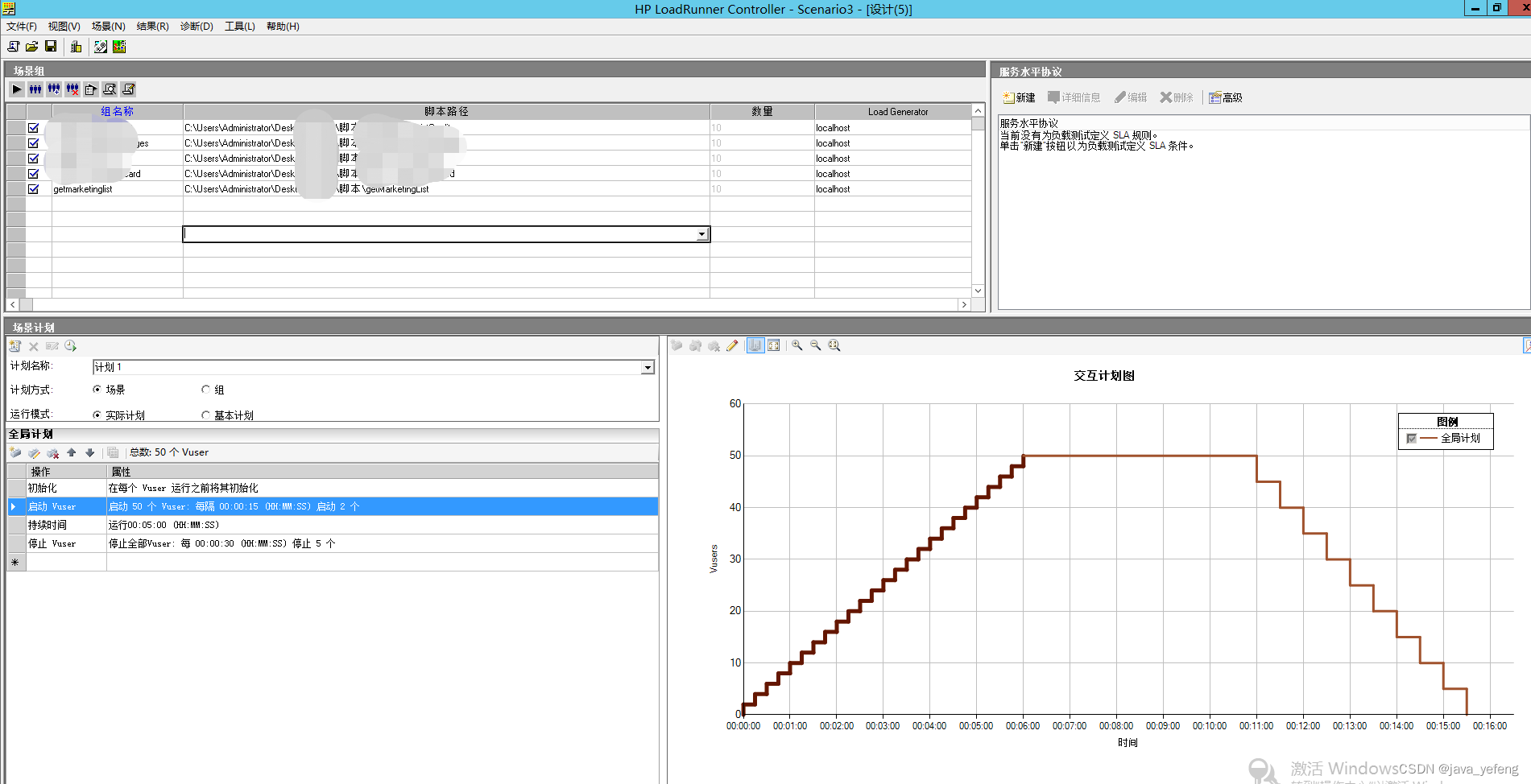Uncheck the getmarketinglist group checkbox
Screen dimensions: 1531x784
click(x=33, y=189)
